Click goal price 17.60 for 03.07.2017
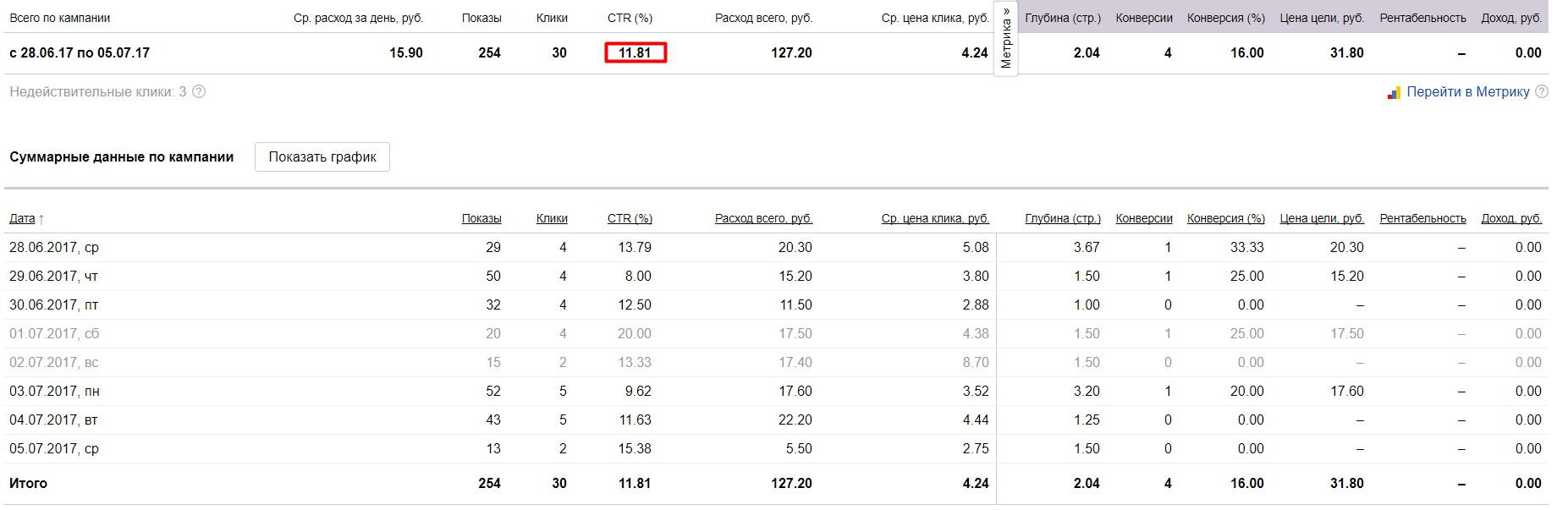 [x=1347, y=391]
